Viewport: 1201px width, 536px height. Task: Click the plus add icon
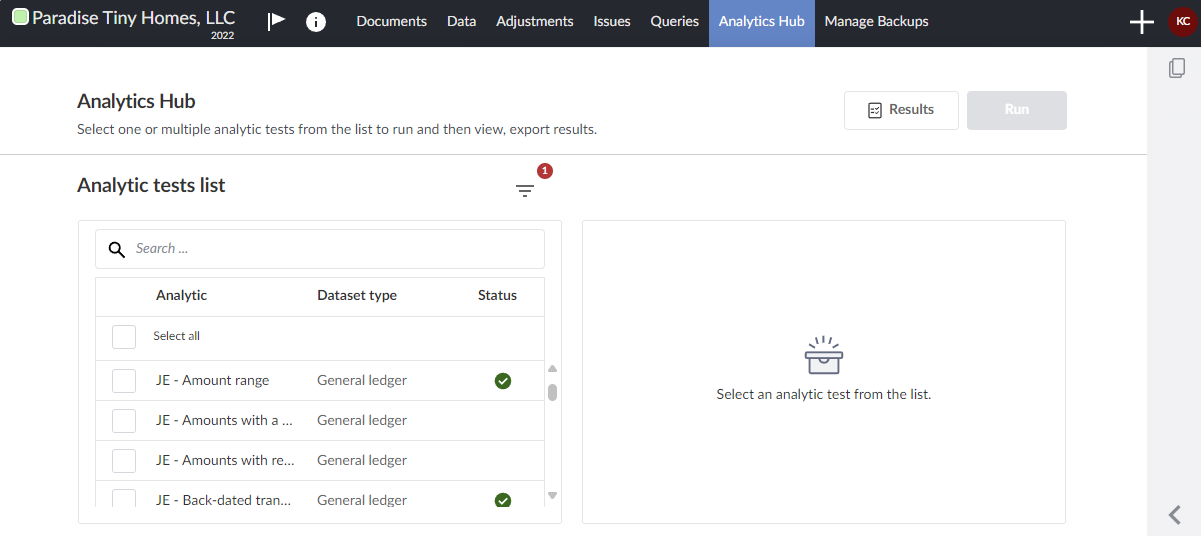pyautogui.click(x=1141, y=22)
